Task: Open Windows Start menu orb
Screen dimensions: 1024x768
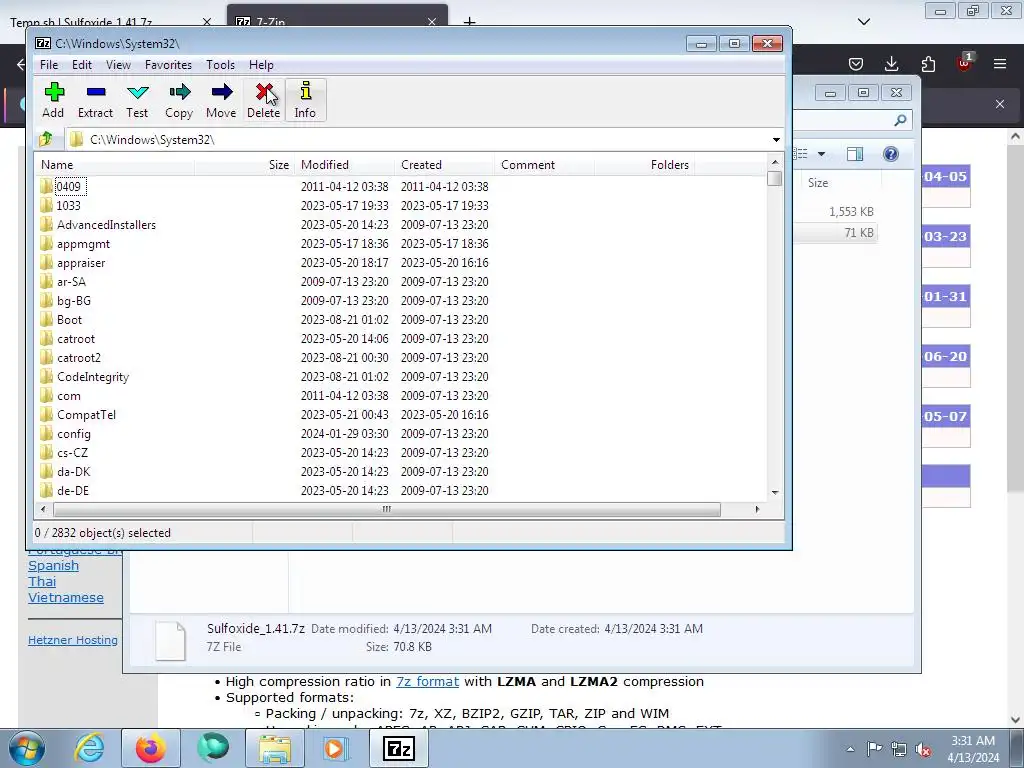Action: 27,748
